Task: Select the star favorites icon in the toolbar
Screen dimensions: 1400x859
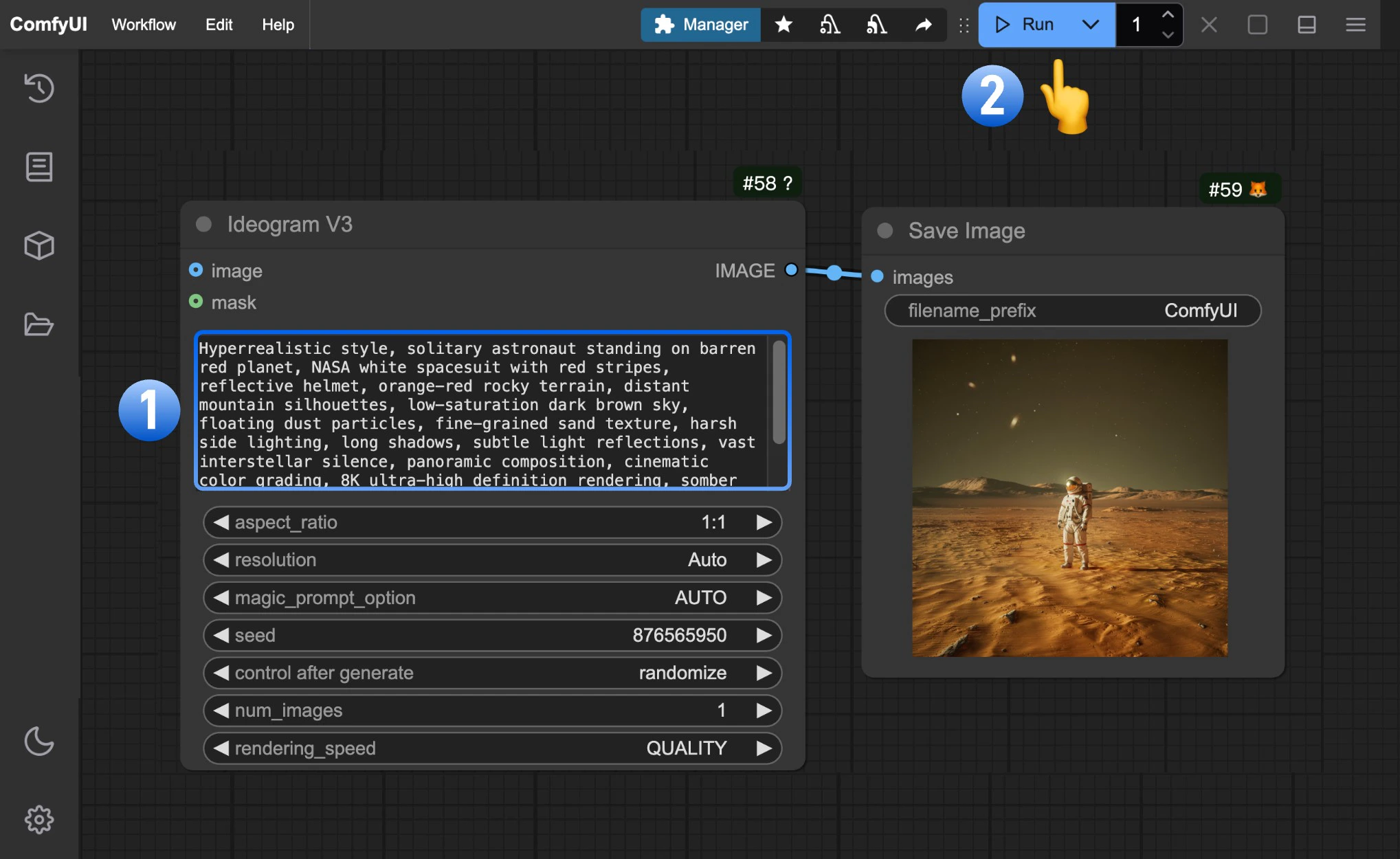Action: coord(784,25)
